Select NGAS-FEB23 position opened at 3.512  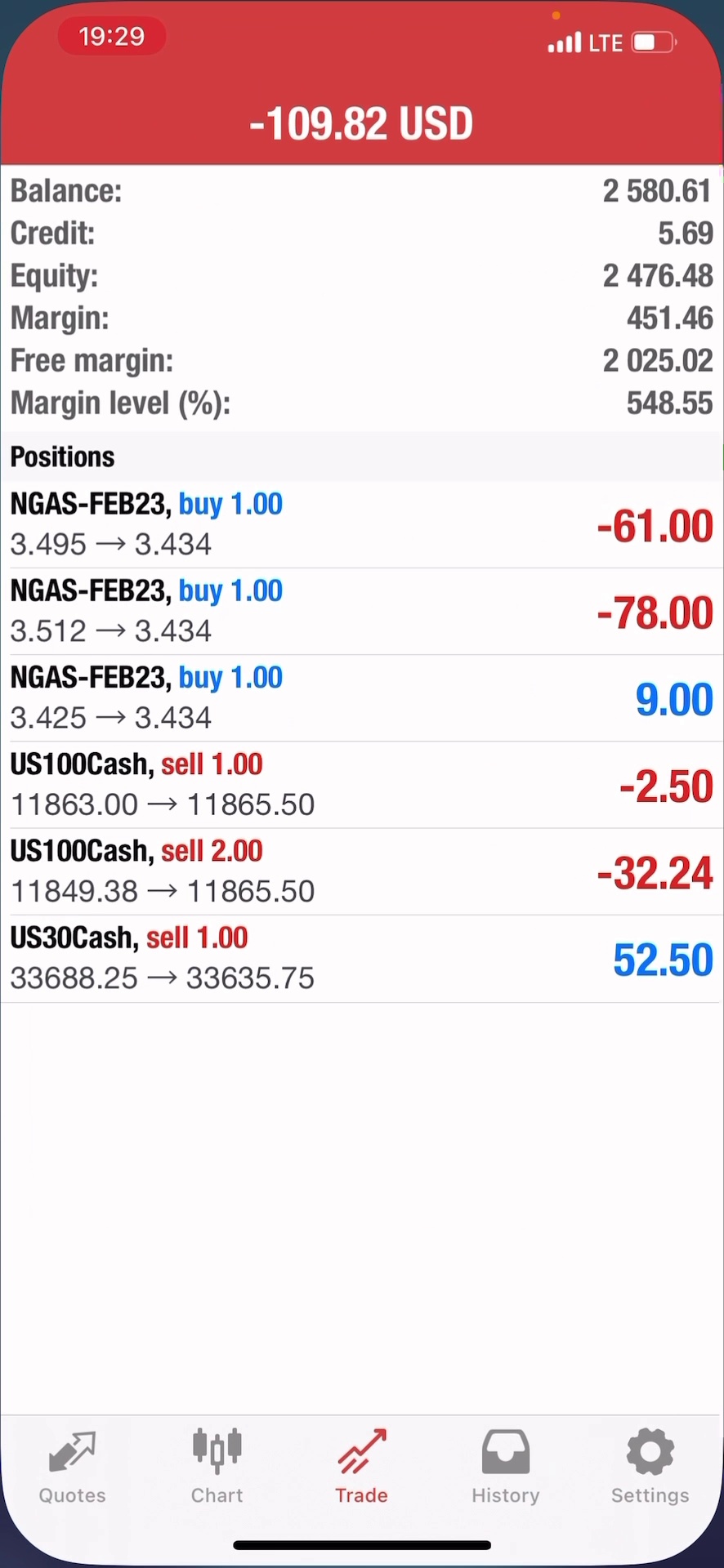tap(361, 611)
